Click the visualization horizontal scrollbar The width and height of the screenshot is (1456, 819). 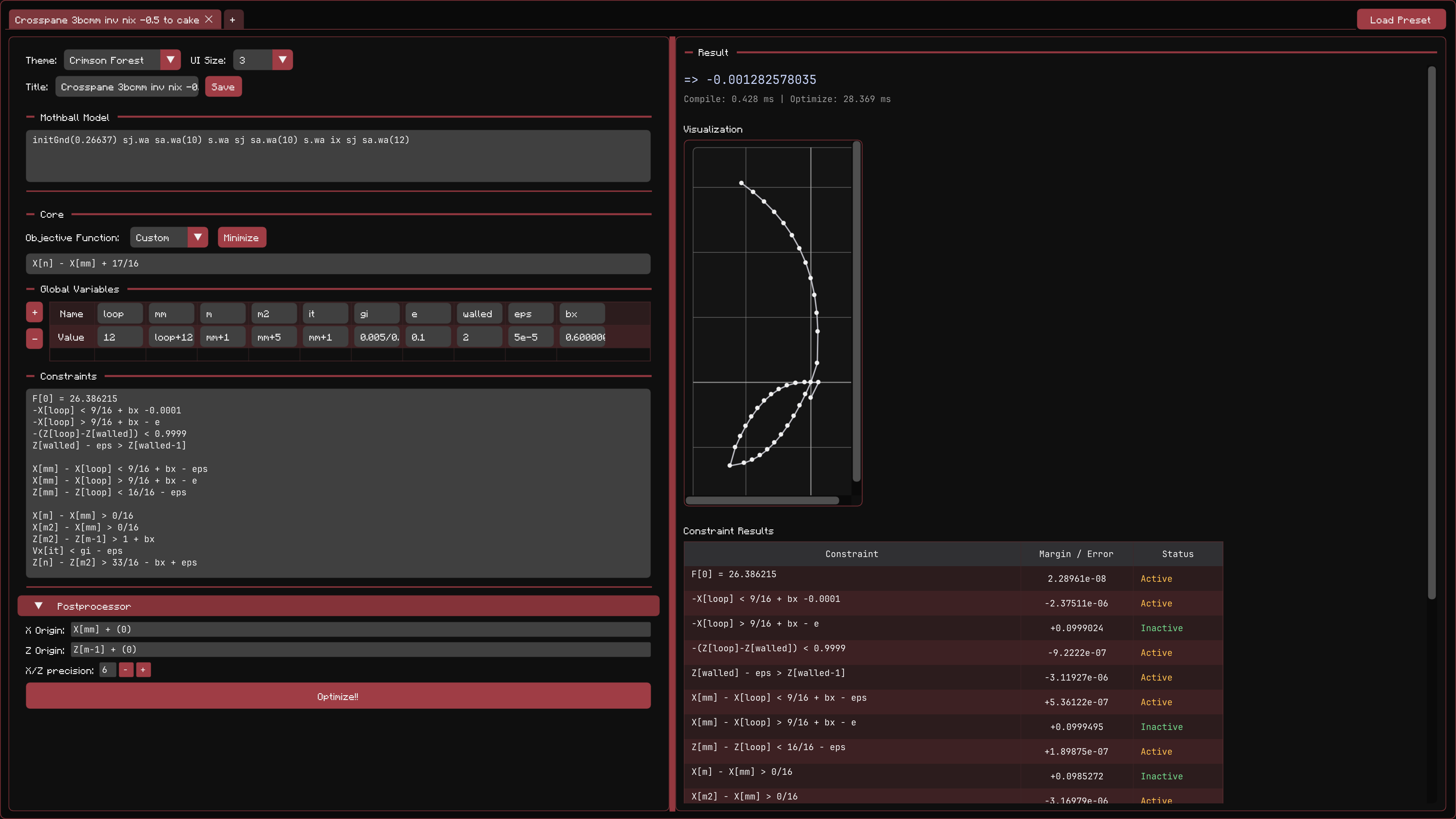(762, 501)
